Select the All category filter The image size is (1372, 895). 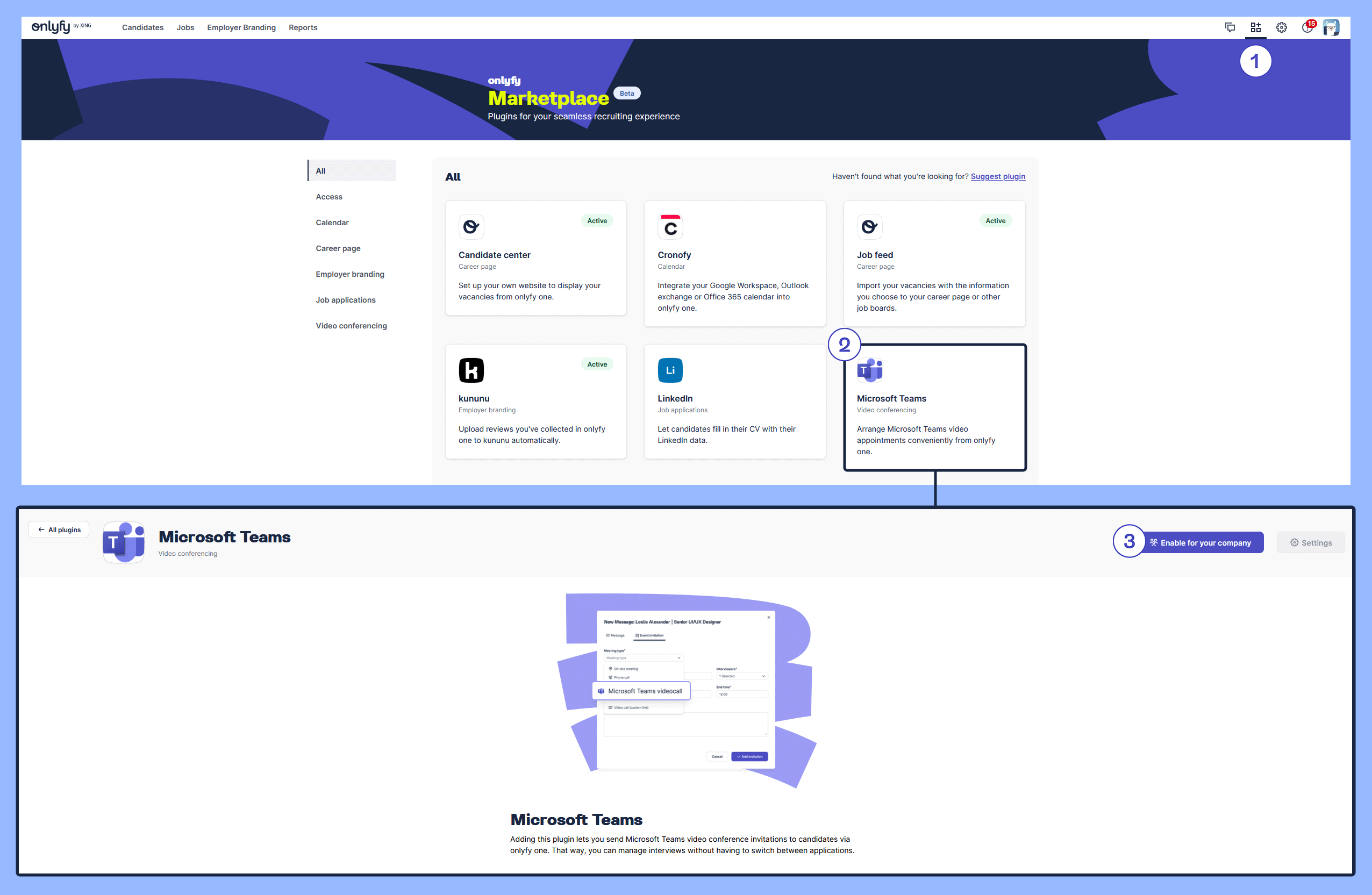(x=352, y=170)
